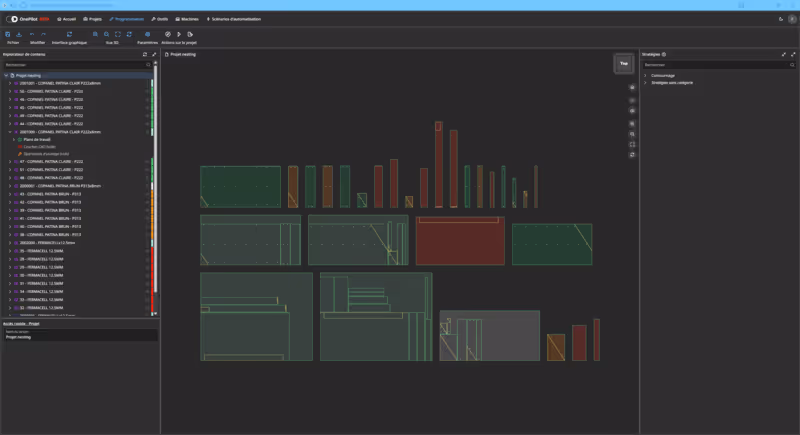This screenshot has height=435, width=800.
Task: Click the green status bar beside row 48
Action: (x=152, y=178)
